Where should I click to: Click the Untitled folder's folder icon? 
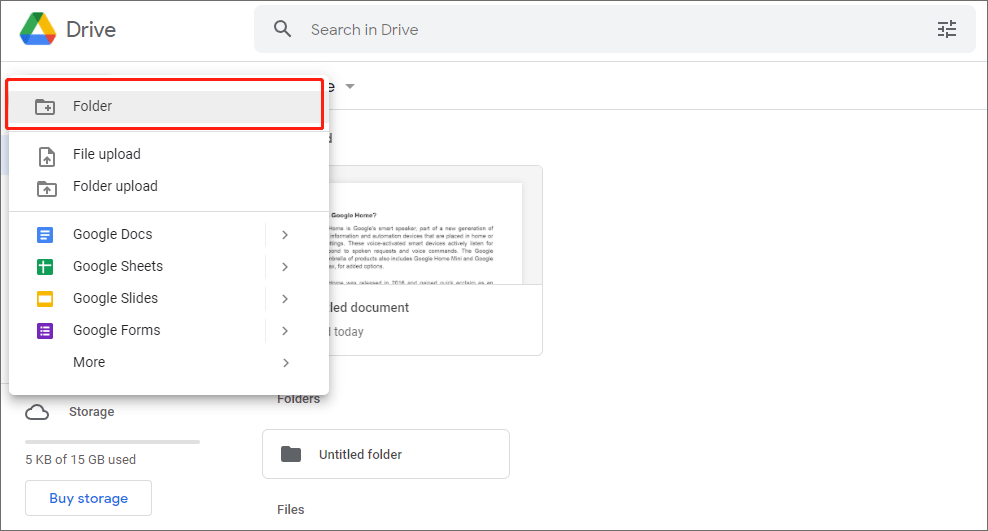290,454
